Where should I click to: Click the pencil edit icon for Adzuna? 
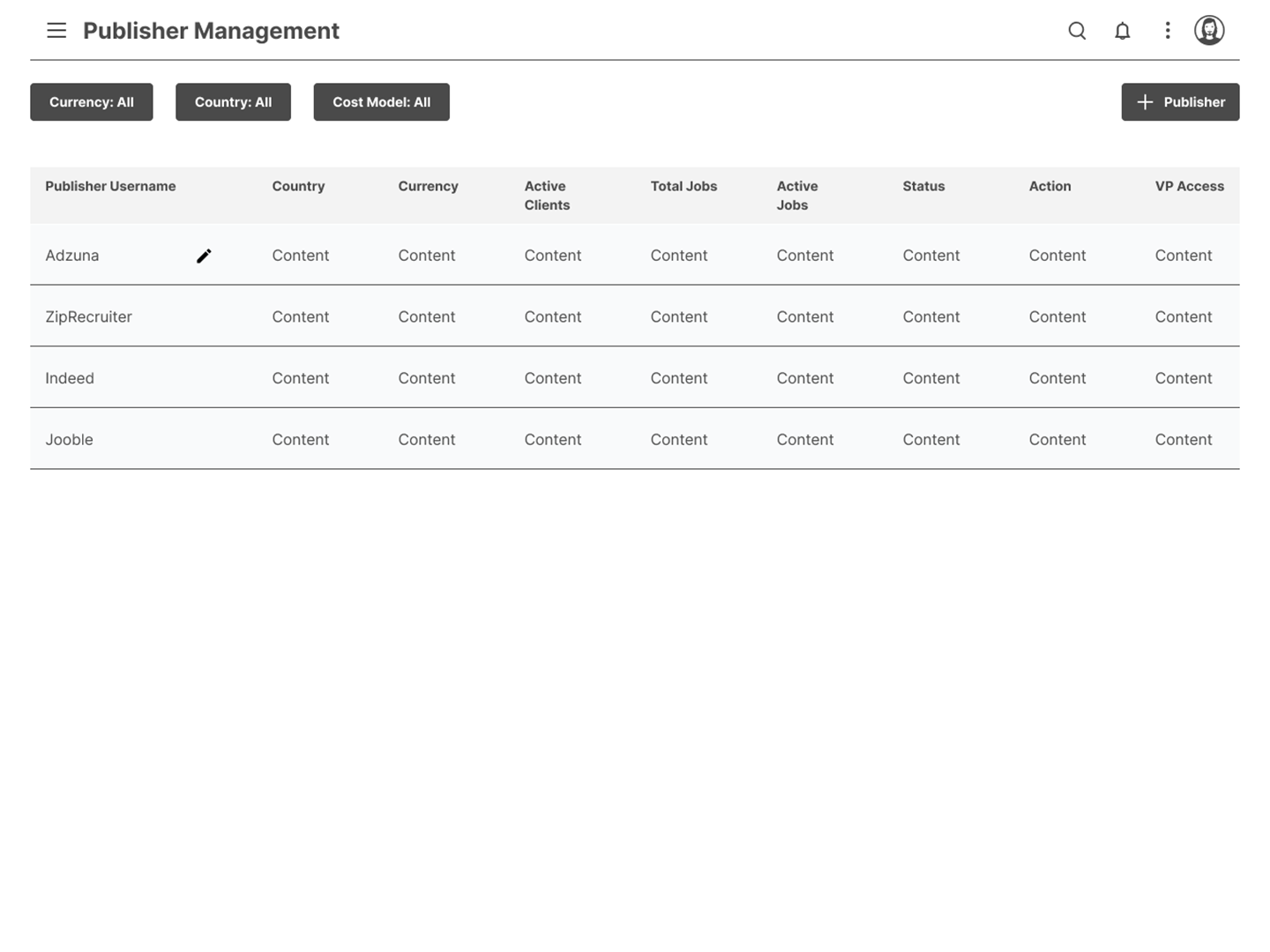[x=204, y=256]
